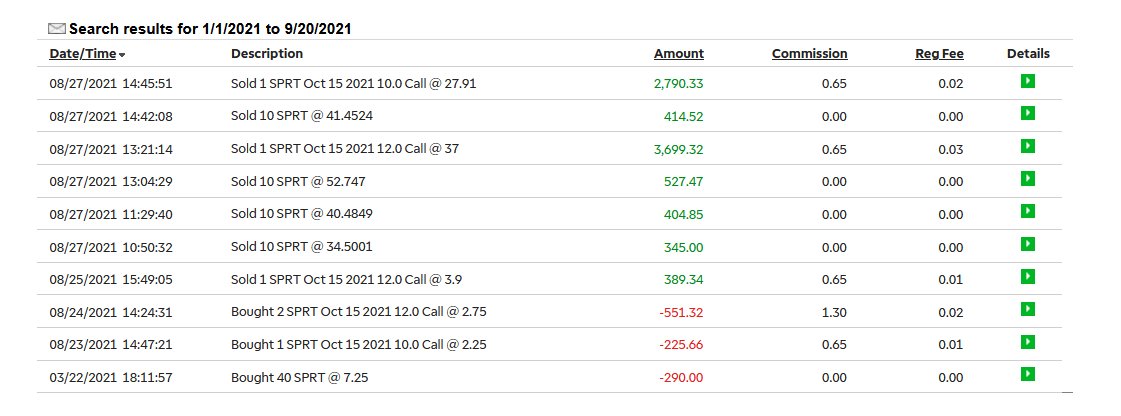Sort table by Date/Time column header
Viewport: 1121px width, 416px height.
[x=82, y=54]
